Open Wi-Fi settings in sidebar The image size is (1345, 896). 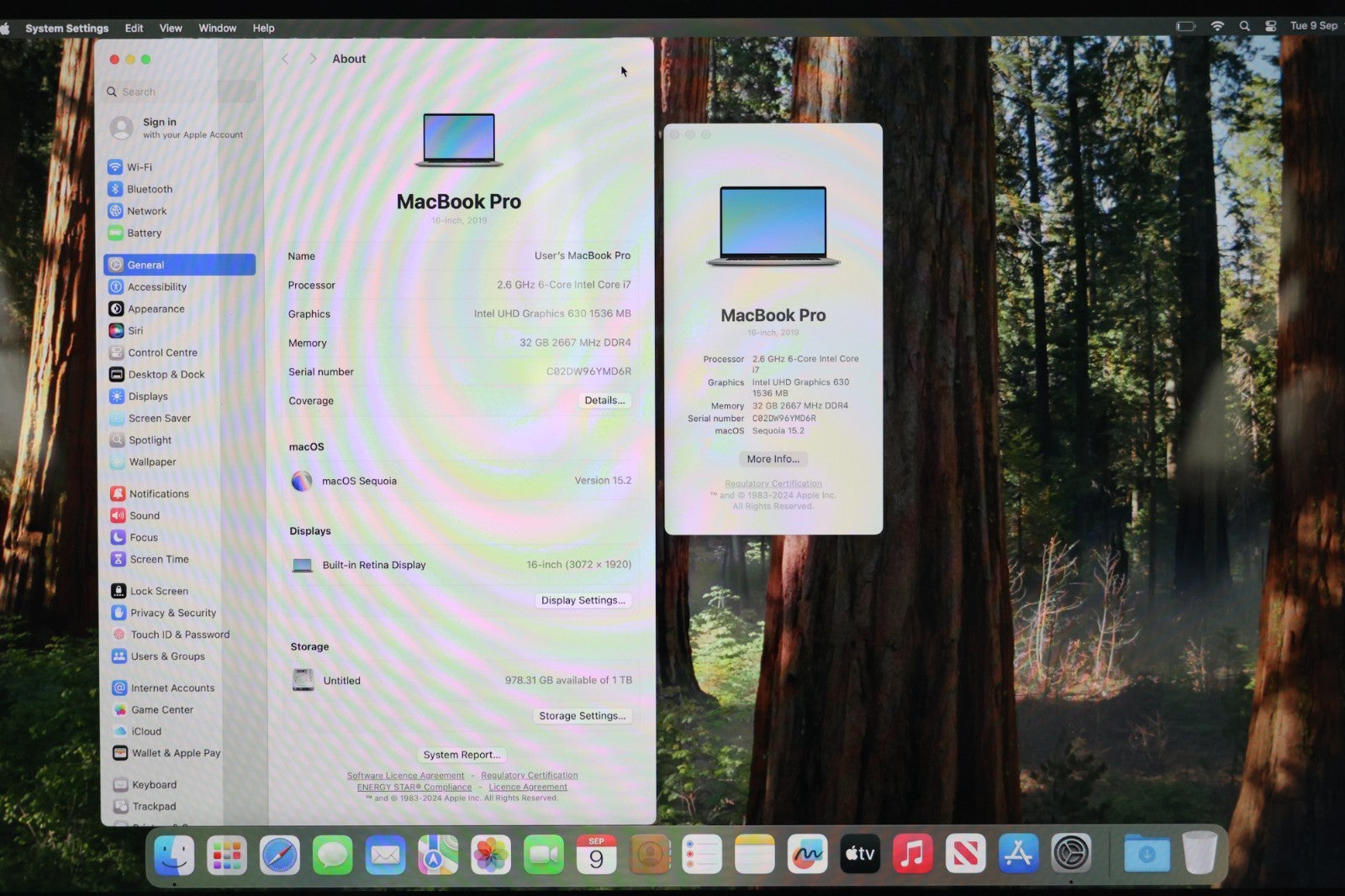tap(139, 167)
